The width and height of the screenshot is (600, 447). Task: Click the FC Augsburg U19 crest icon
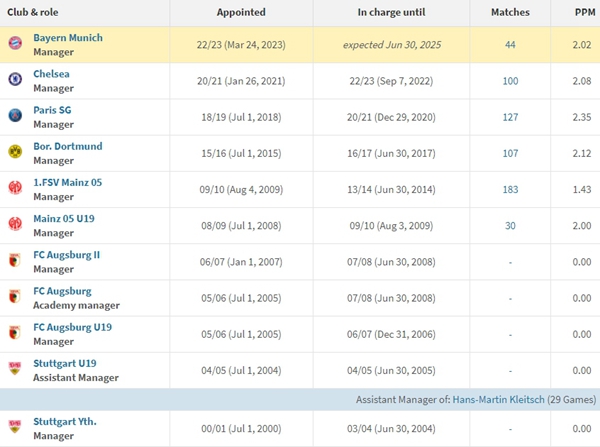15,333
